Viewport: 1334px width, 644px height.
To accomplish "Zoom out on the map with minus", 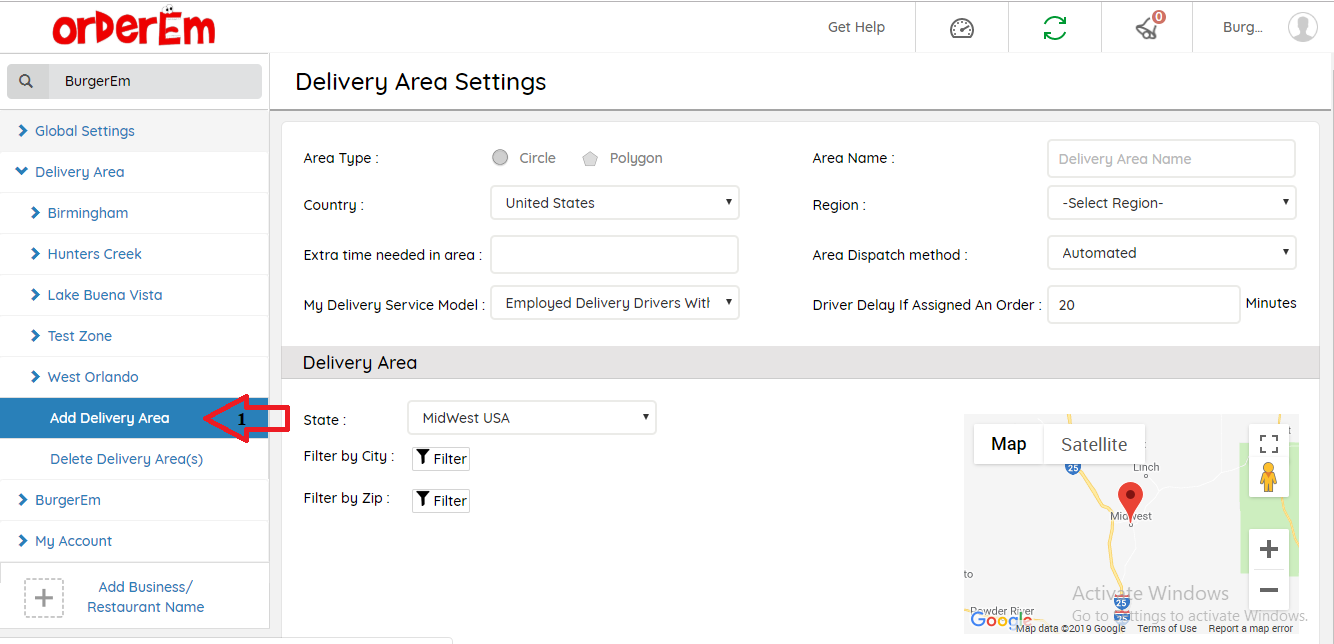I will coord(1268,590).
